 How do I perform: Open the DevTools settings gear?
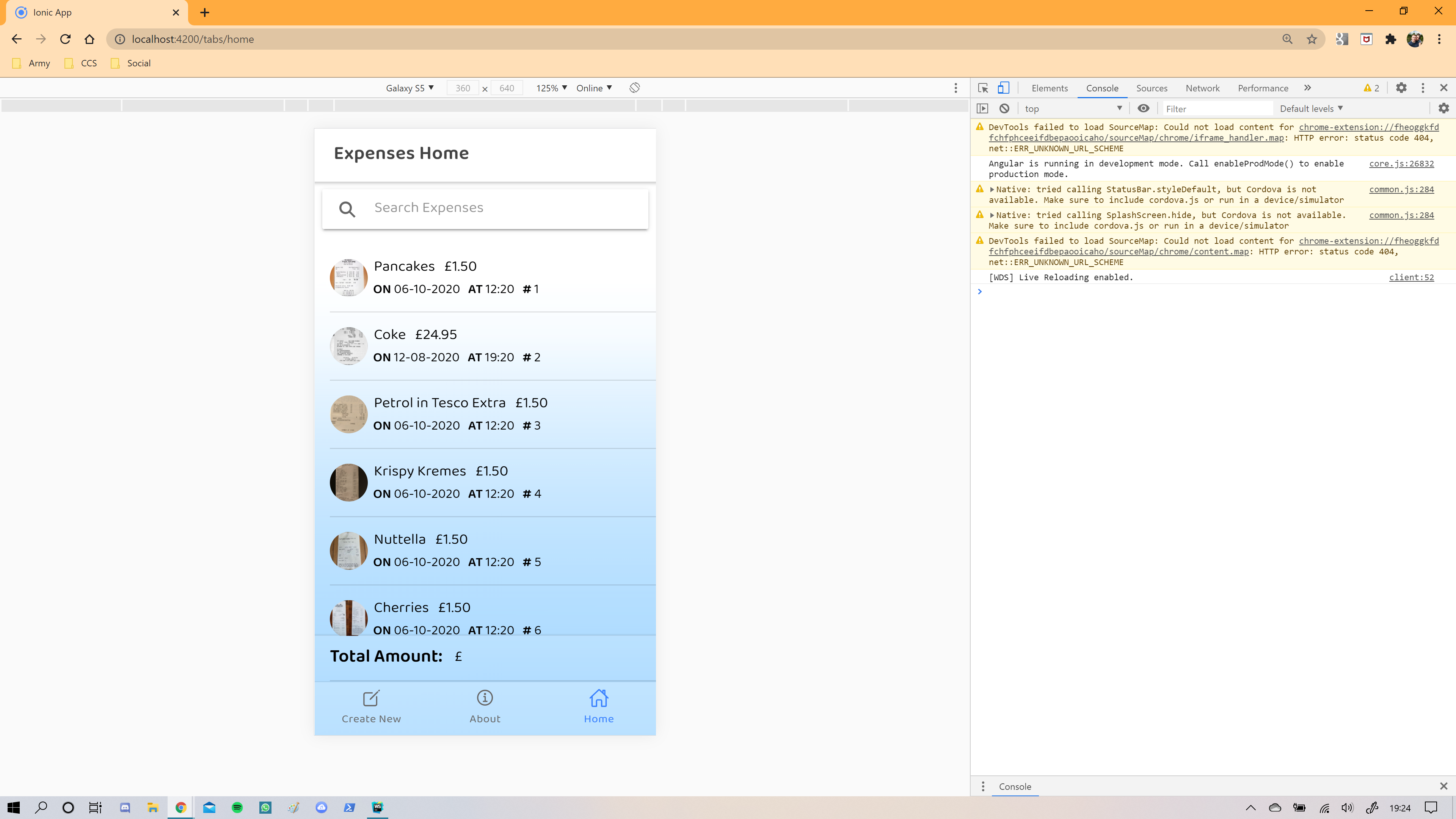click(x=1401, y=88)
